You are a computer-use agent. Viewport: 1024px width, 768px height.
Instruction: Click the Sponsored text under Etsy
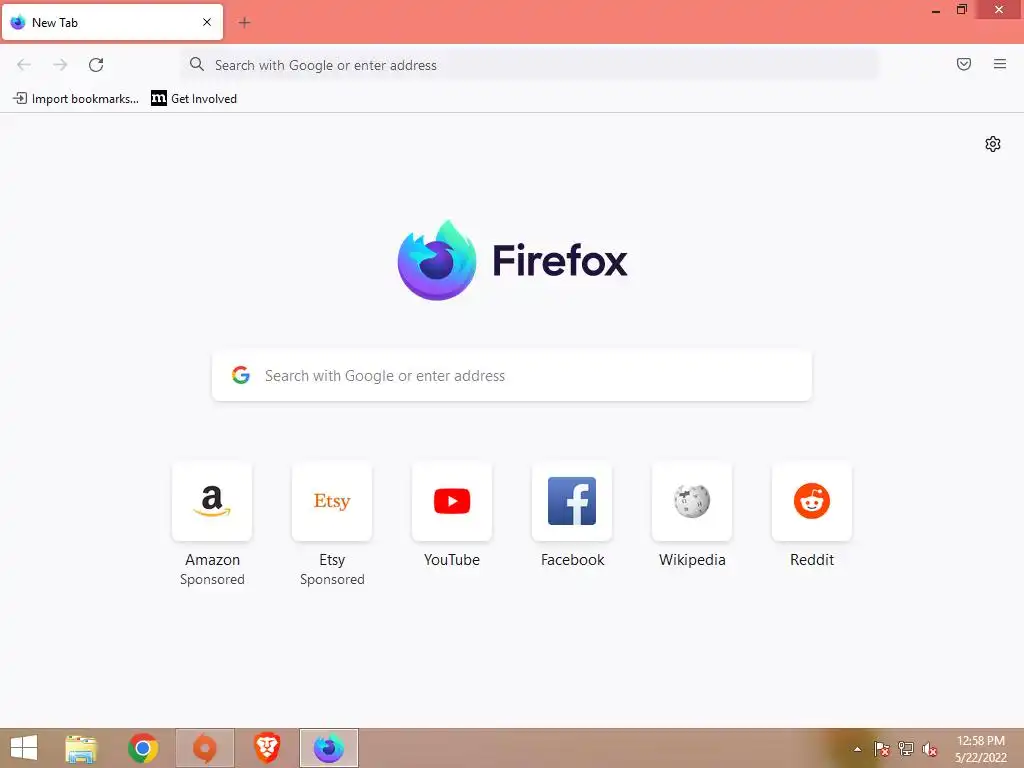[x=332, y=579]
